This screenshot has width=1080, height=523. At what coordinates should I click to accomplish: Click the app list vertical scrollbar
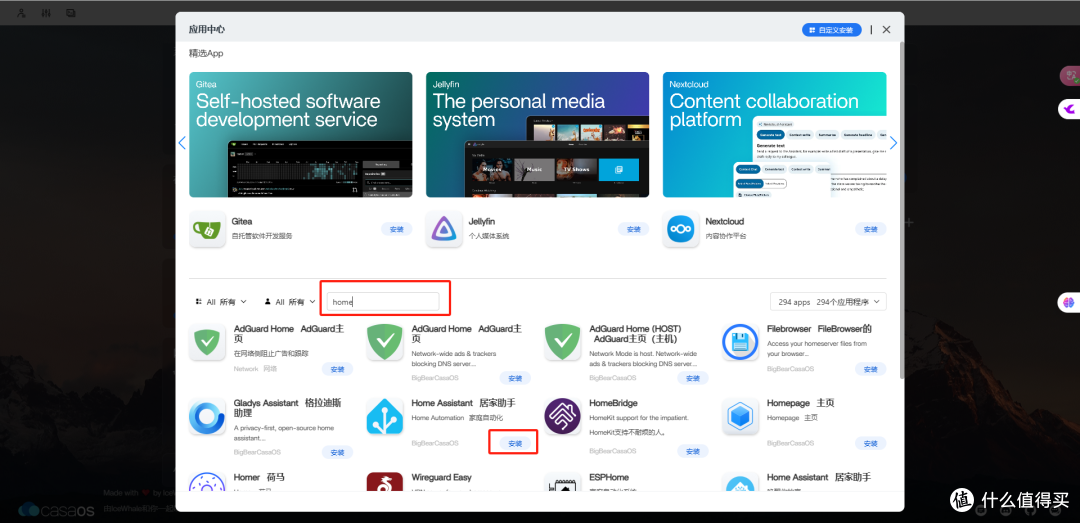point(902,209)
